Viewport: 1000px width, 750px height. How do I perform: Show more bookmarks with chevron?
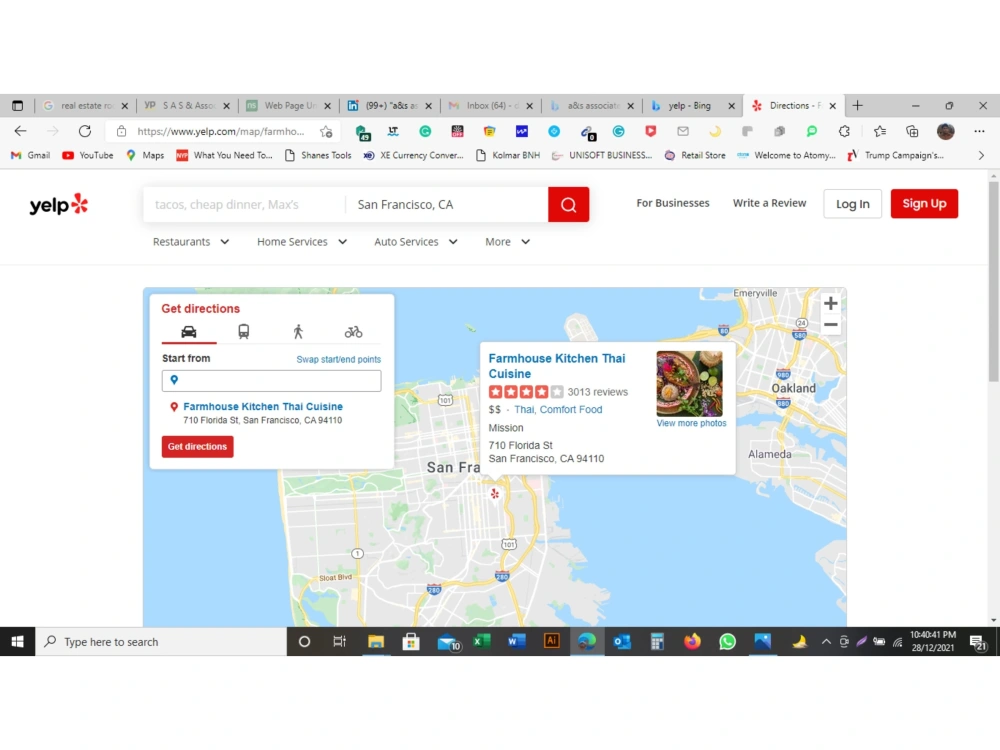coord(981,156)
